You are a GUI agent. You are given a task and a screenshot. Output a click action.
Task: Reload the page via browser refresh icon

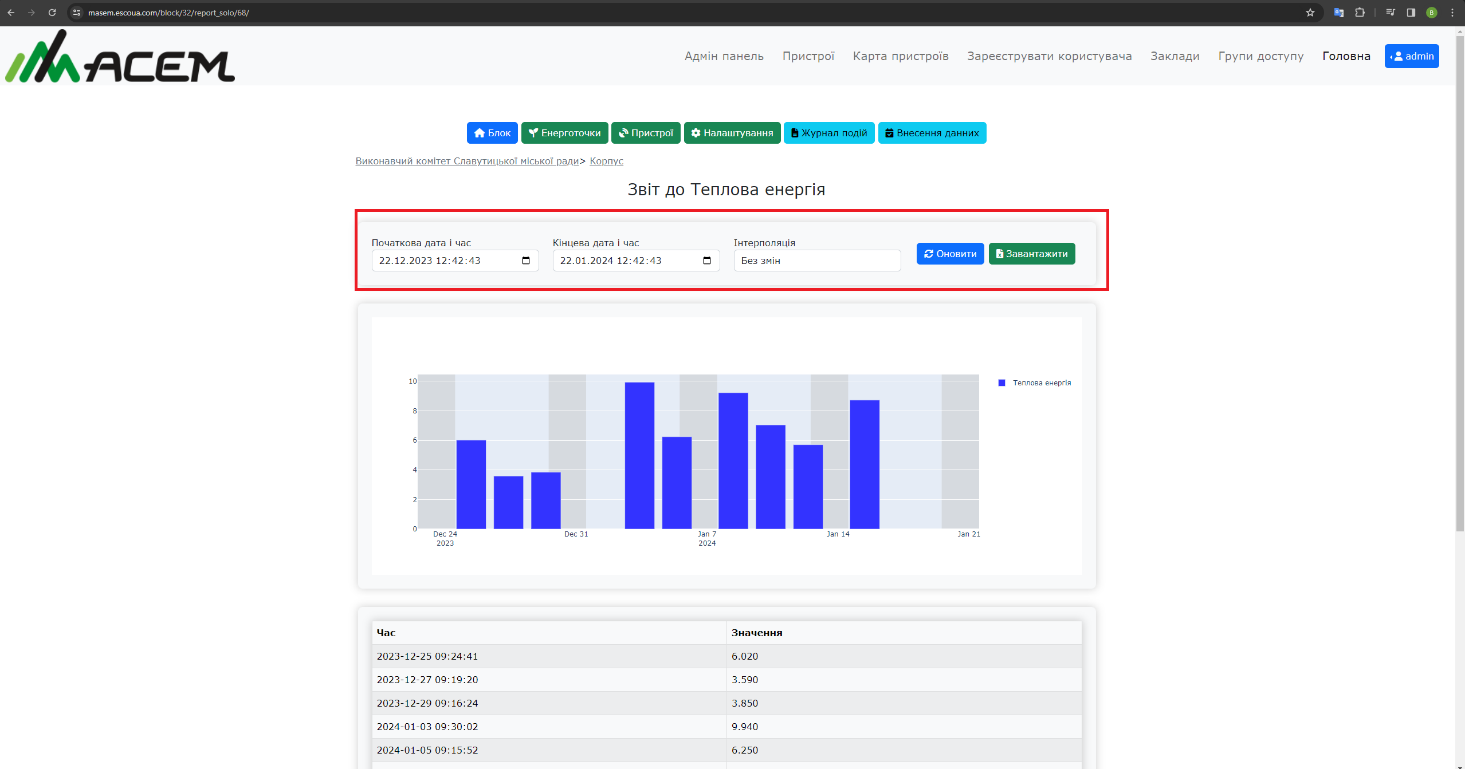click(x=52, y=12)
